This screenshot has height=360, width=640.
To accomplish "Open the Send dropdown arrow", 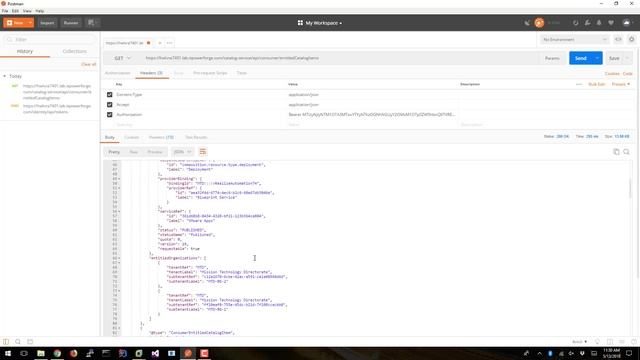I will (597, 58).
